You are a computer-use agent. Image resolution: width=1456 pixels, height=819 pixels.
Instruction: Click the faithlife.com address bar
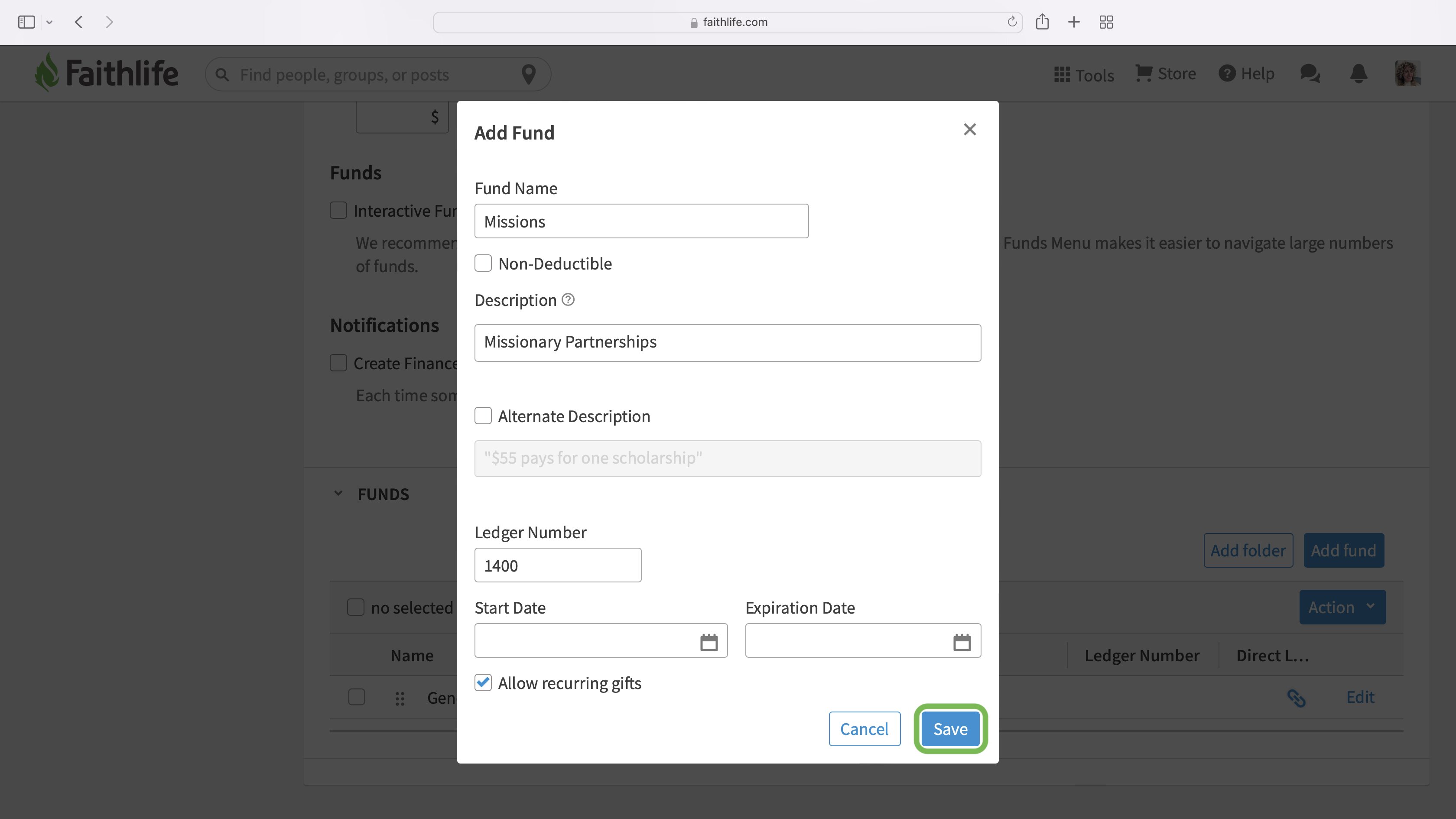(728, 22)
